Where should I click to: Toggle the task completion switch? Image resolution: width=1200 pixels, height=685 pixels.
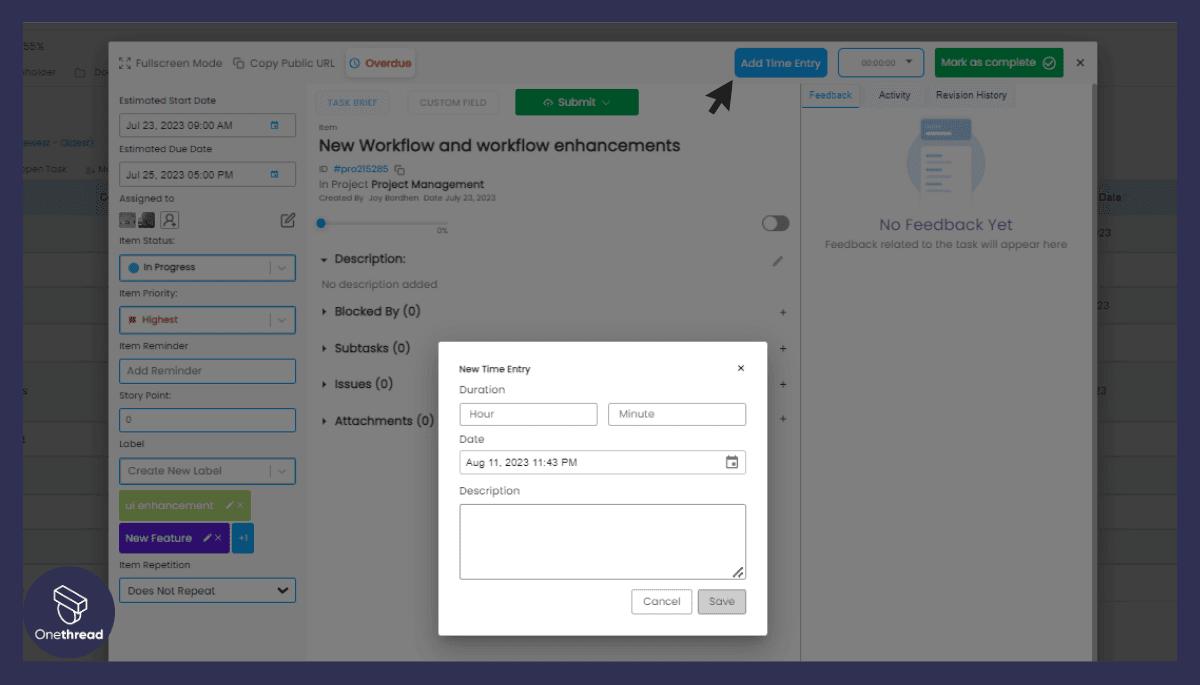(x=775, y=223)
